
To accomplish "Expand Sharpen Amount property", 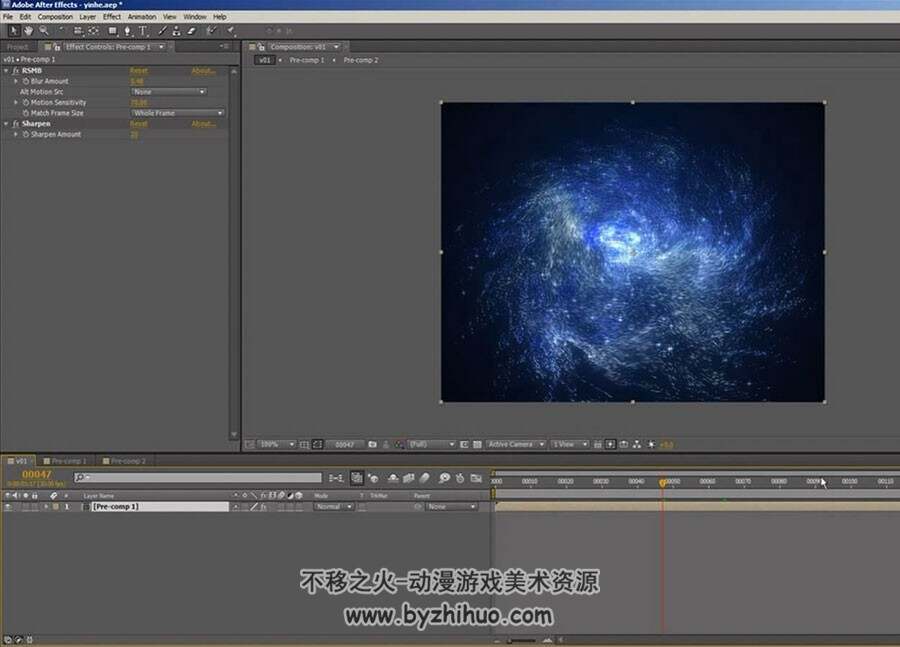I will coord(16,134).
